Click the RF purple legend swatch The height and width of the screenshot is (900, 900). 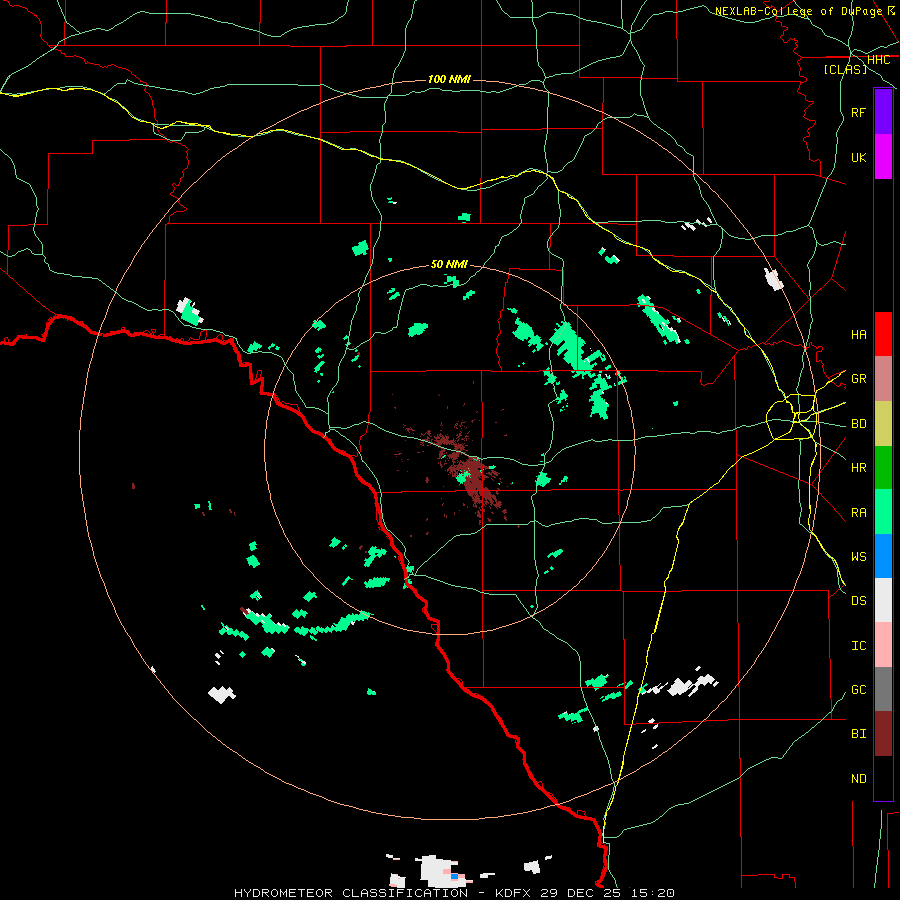pos(883,112)
